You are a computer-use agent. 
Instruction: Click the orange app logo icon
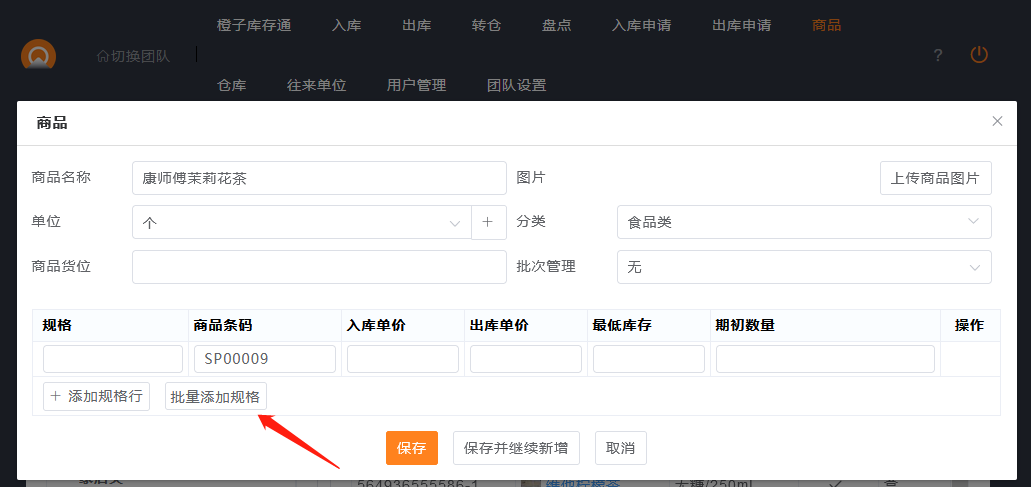coord(39,56)
